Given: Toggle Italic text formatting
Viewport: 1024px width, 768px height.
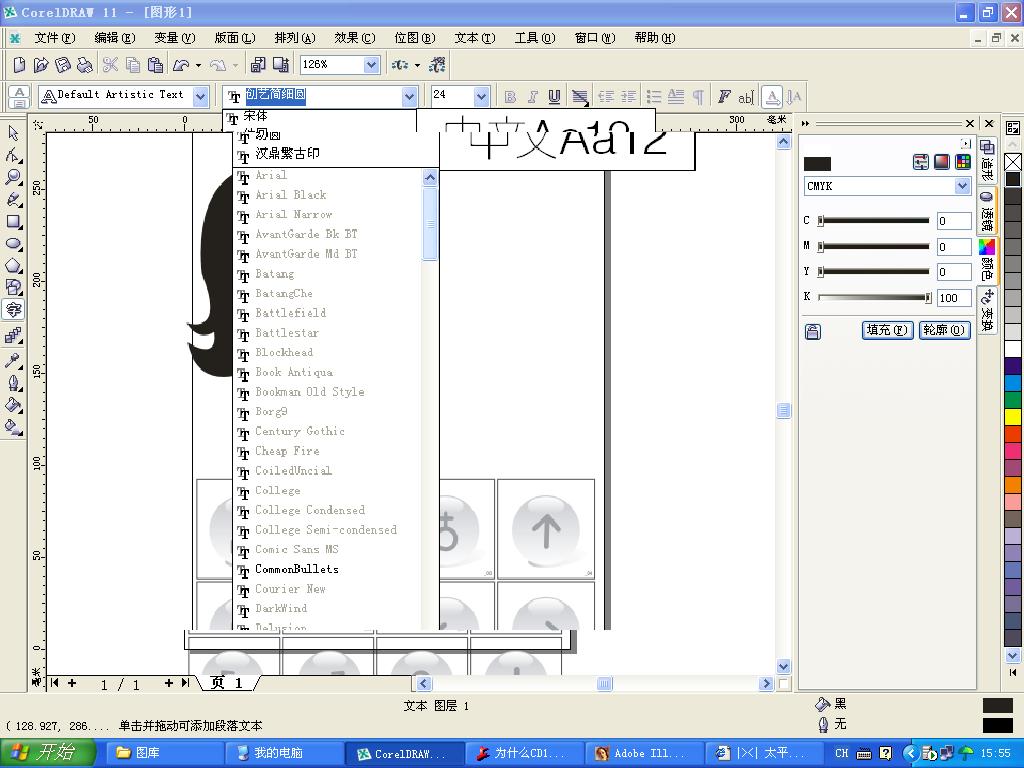Looking at the screenshot, I should tap(532, 97).
